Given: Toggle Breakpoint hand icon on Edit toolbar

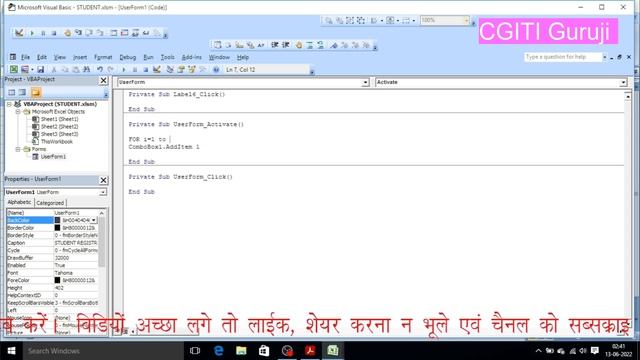Looking at the screenshot, I should point(298,45).
